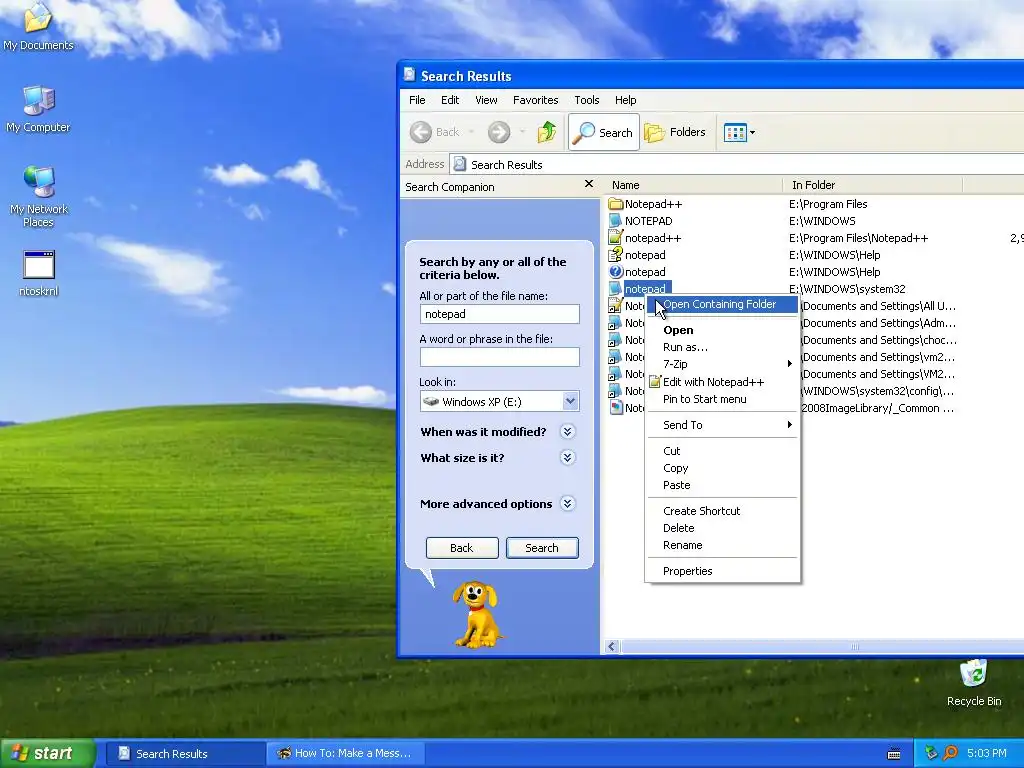
Task: Open My Documents desktop icon
Action: pyautogui.click(x=38, y=26)
